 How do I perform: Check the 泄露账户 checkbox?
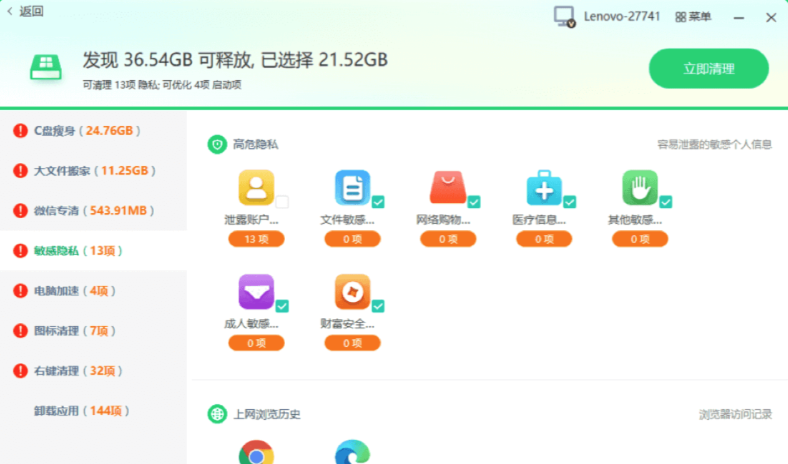click(282, 202)
